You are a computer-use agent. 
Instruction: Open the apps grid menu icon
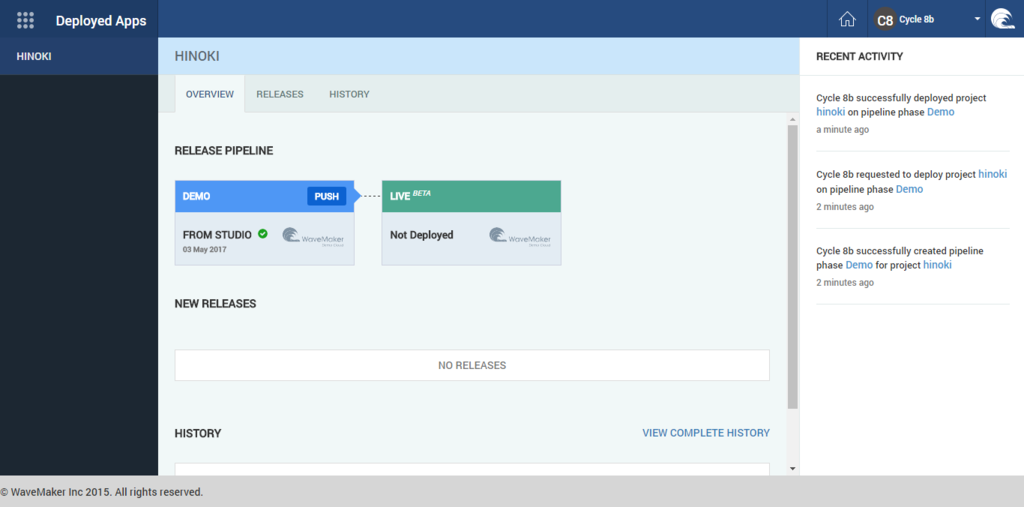[25, 20]
